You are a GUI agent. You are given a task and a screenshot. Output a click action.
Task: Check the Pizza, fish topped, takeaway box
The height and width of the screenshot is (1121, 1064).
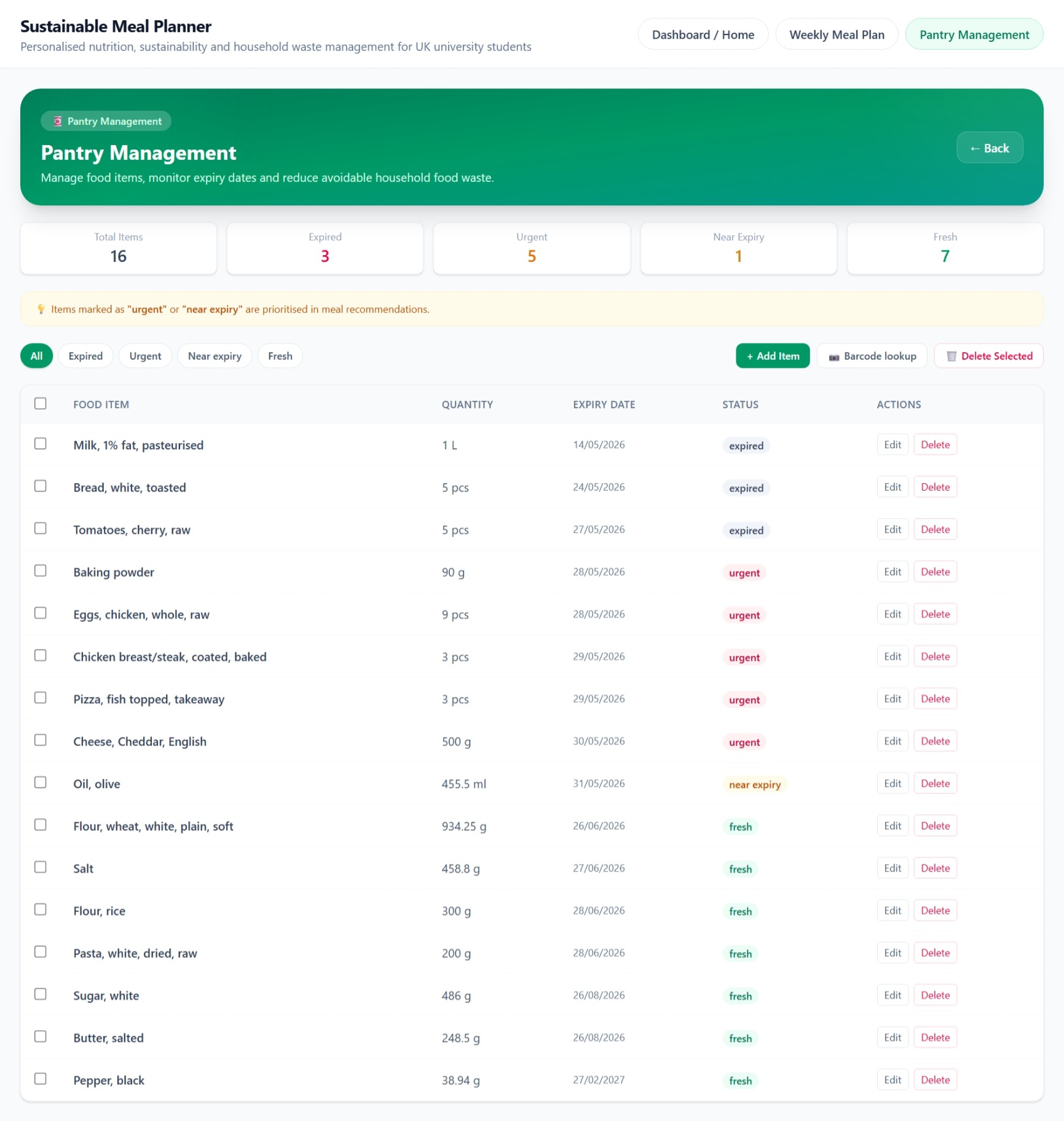click(41, 698)
